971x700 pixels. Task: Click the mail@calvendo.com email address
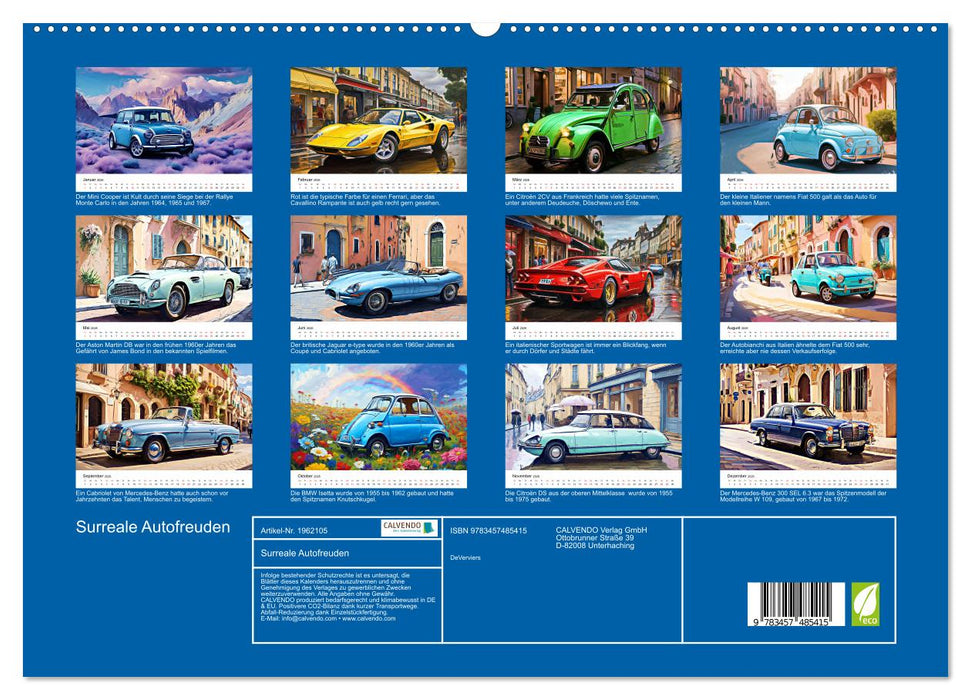click(x=310, y=617)
